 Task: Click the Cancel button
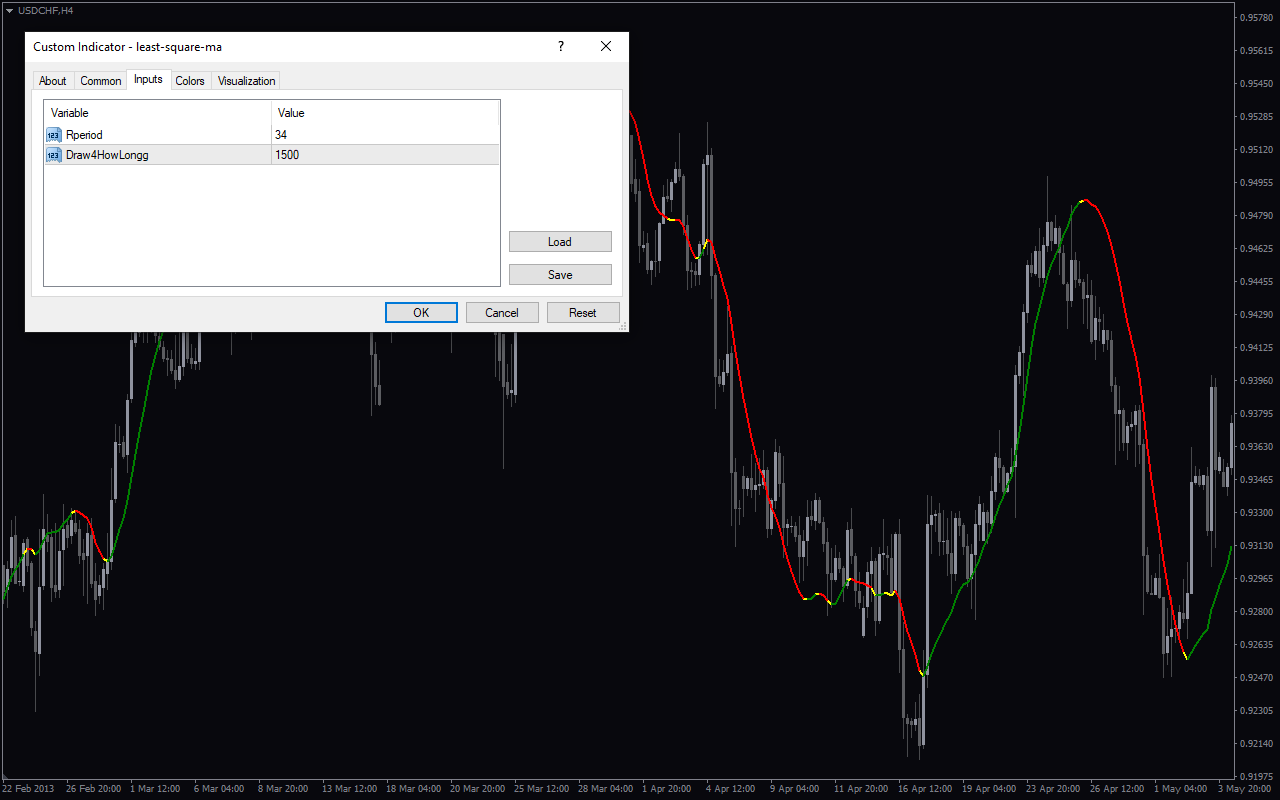click(502, 313)
